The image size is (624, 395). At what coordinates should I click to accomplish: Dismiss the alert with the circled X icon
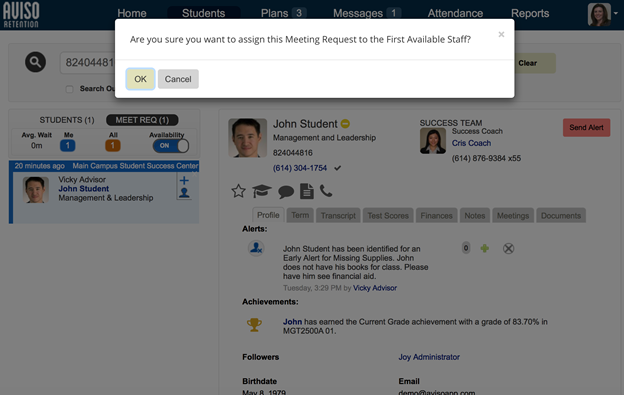pos(508,249)
